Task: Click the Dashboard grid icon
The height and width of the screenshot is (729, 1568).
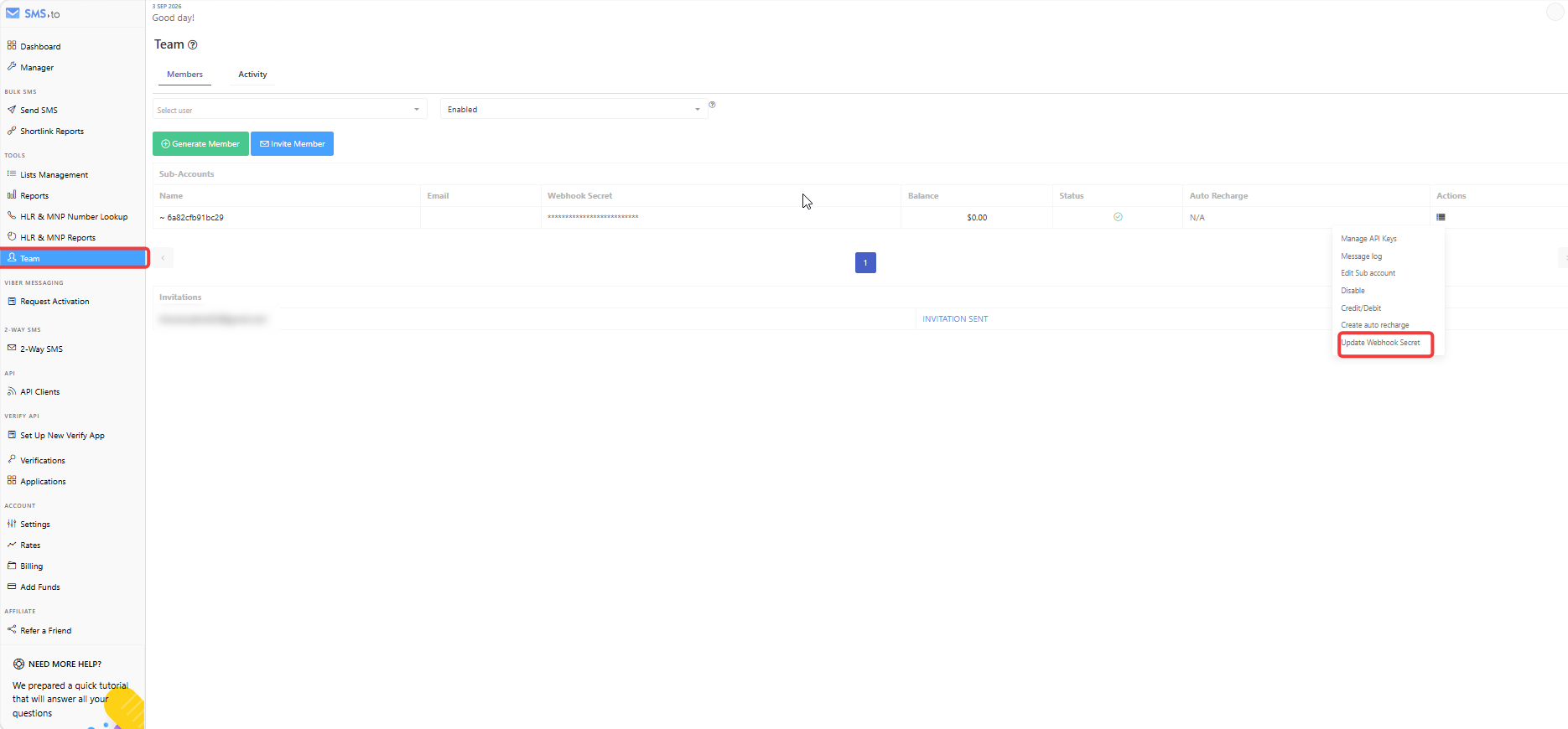Action: pyautogui.click(x=12, y=45)
